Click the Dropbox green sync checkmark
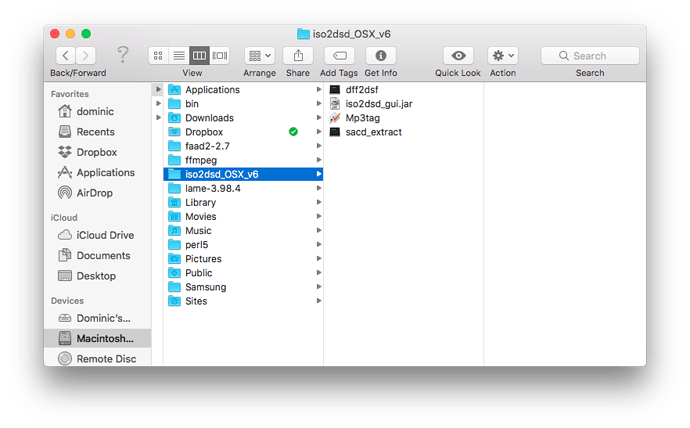Screen dimensions: 690x428 [x=293, y=132]
